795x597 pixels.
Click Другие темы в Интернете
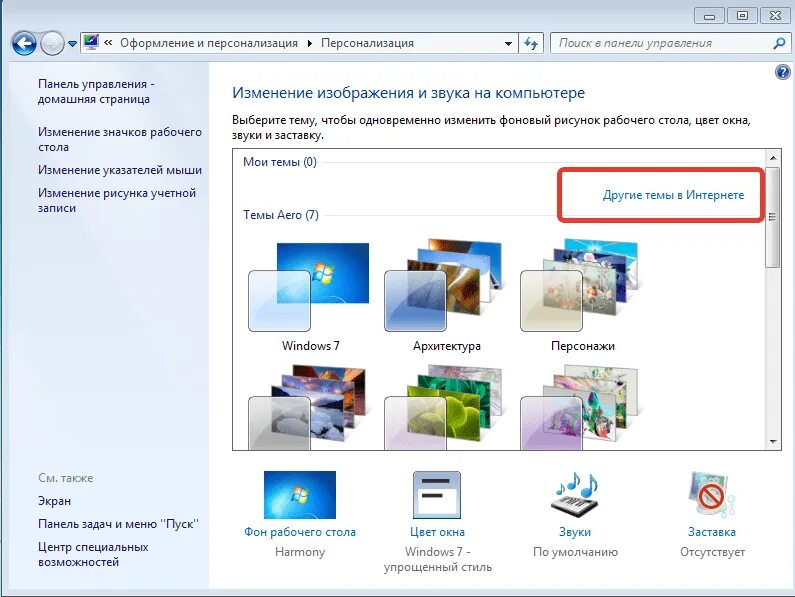[673, 195]
